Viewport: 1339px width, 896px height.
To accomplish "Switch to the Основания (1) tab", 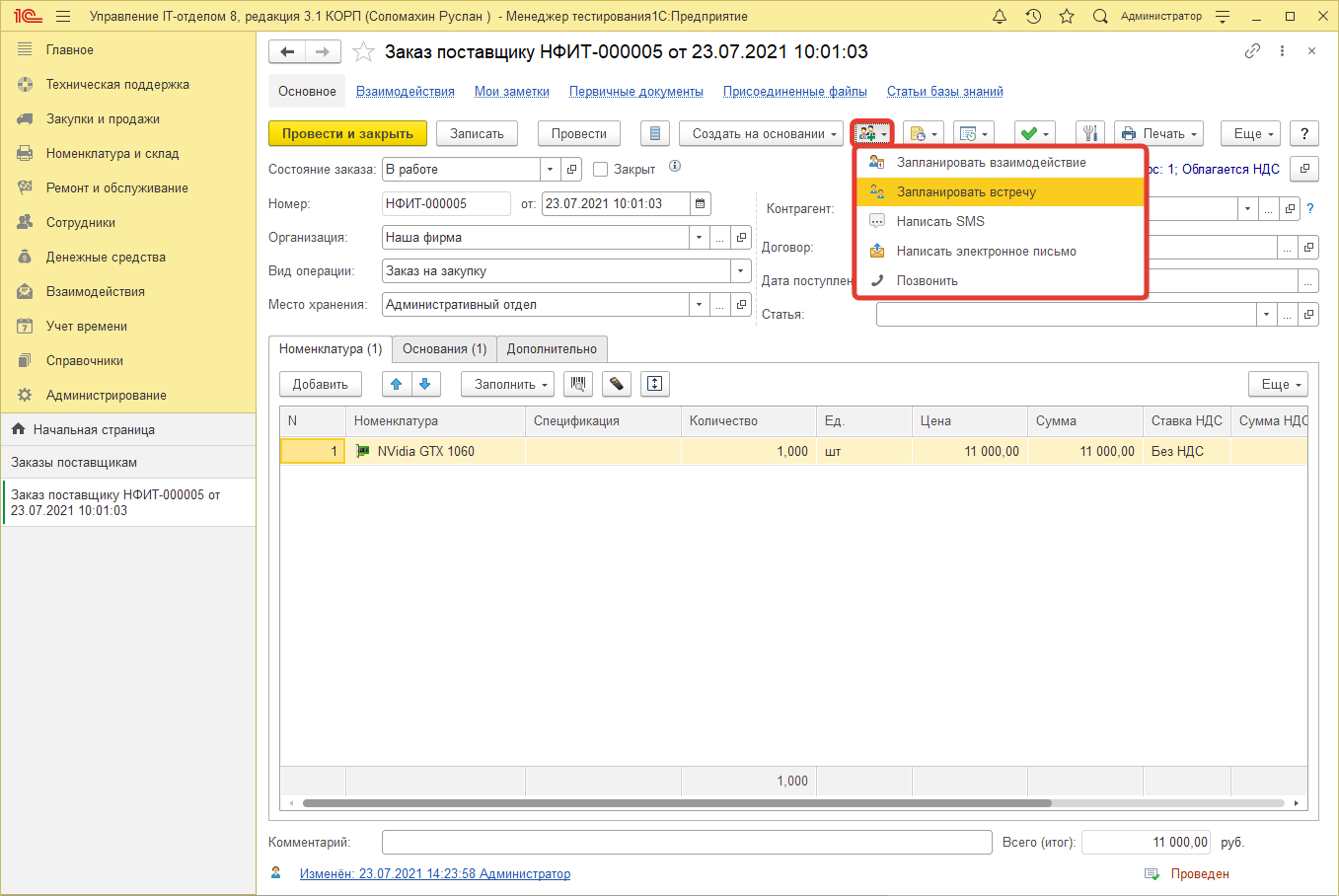I will [x=444, y=349].
